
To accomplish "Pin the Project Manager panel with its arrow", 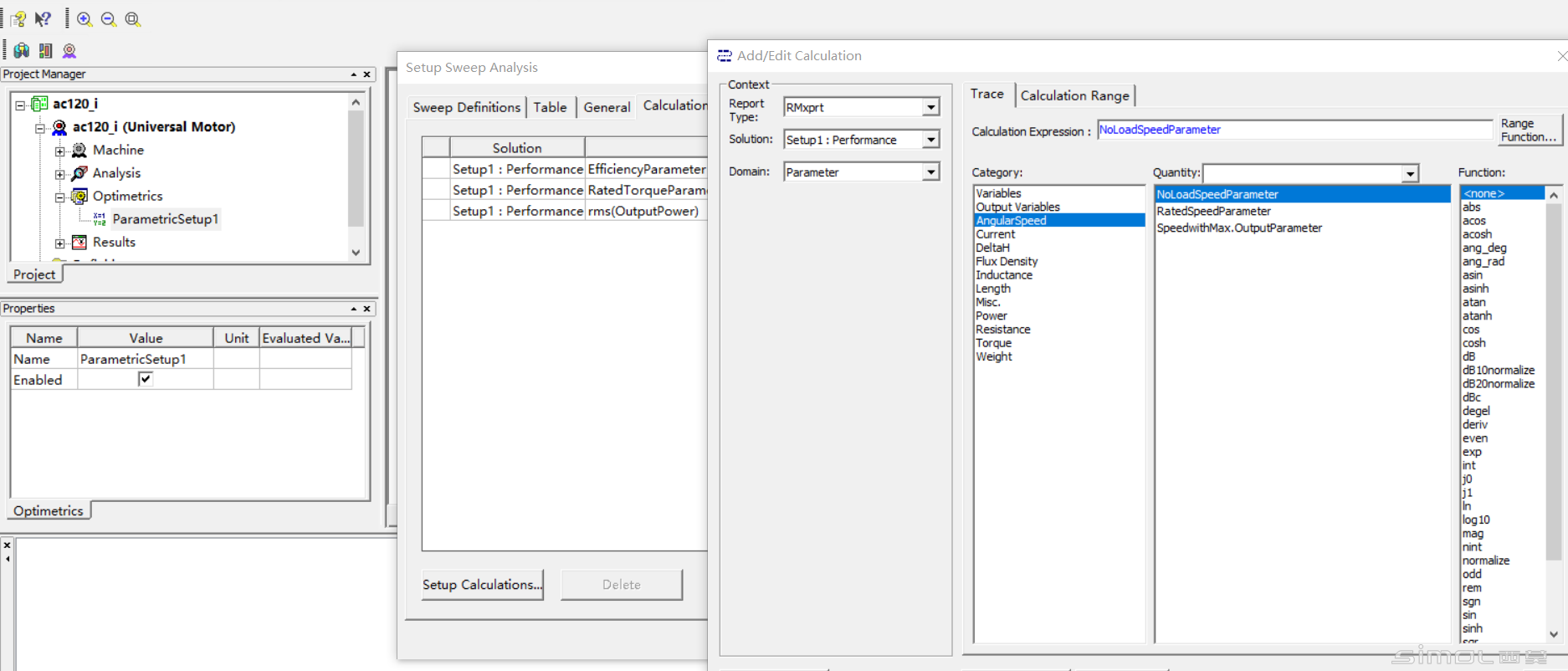I will (353, 74).
